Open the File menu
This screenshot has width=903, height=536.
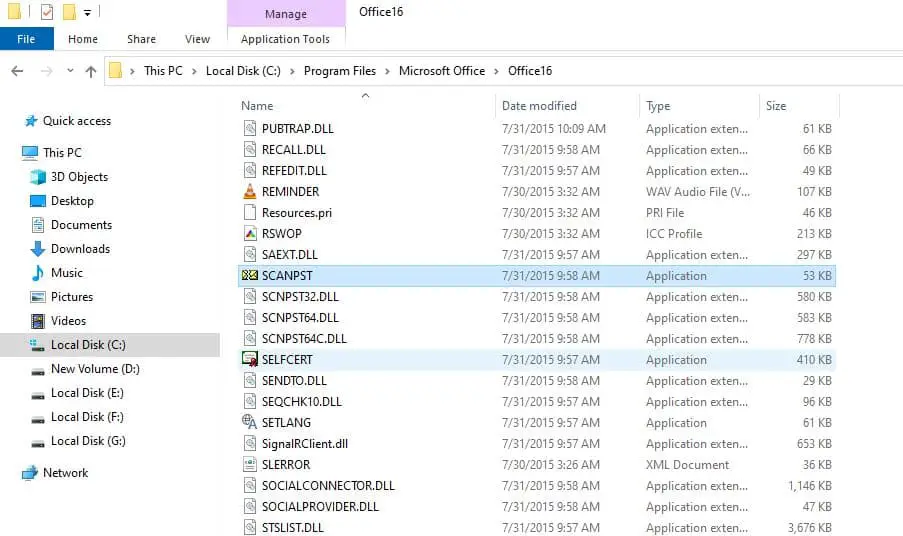pos(26,39)
